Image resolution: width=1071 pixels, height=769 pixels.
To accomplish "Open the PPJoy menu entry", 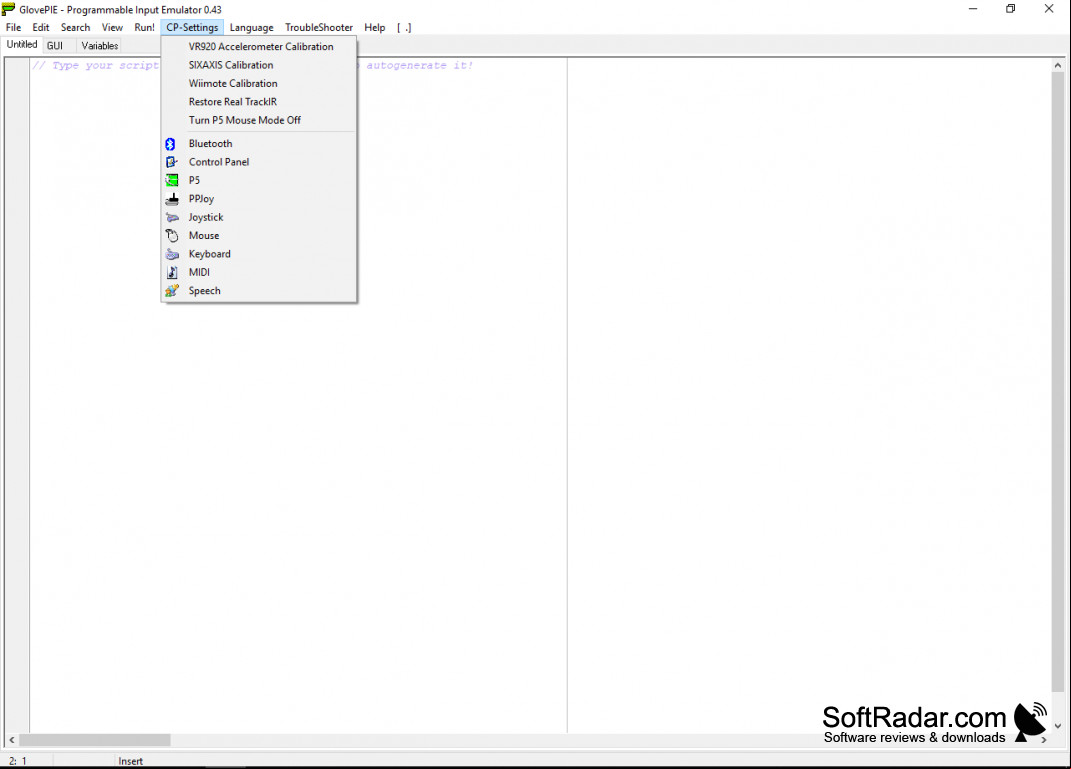I will [x=260, y=199].
